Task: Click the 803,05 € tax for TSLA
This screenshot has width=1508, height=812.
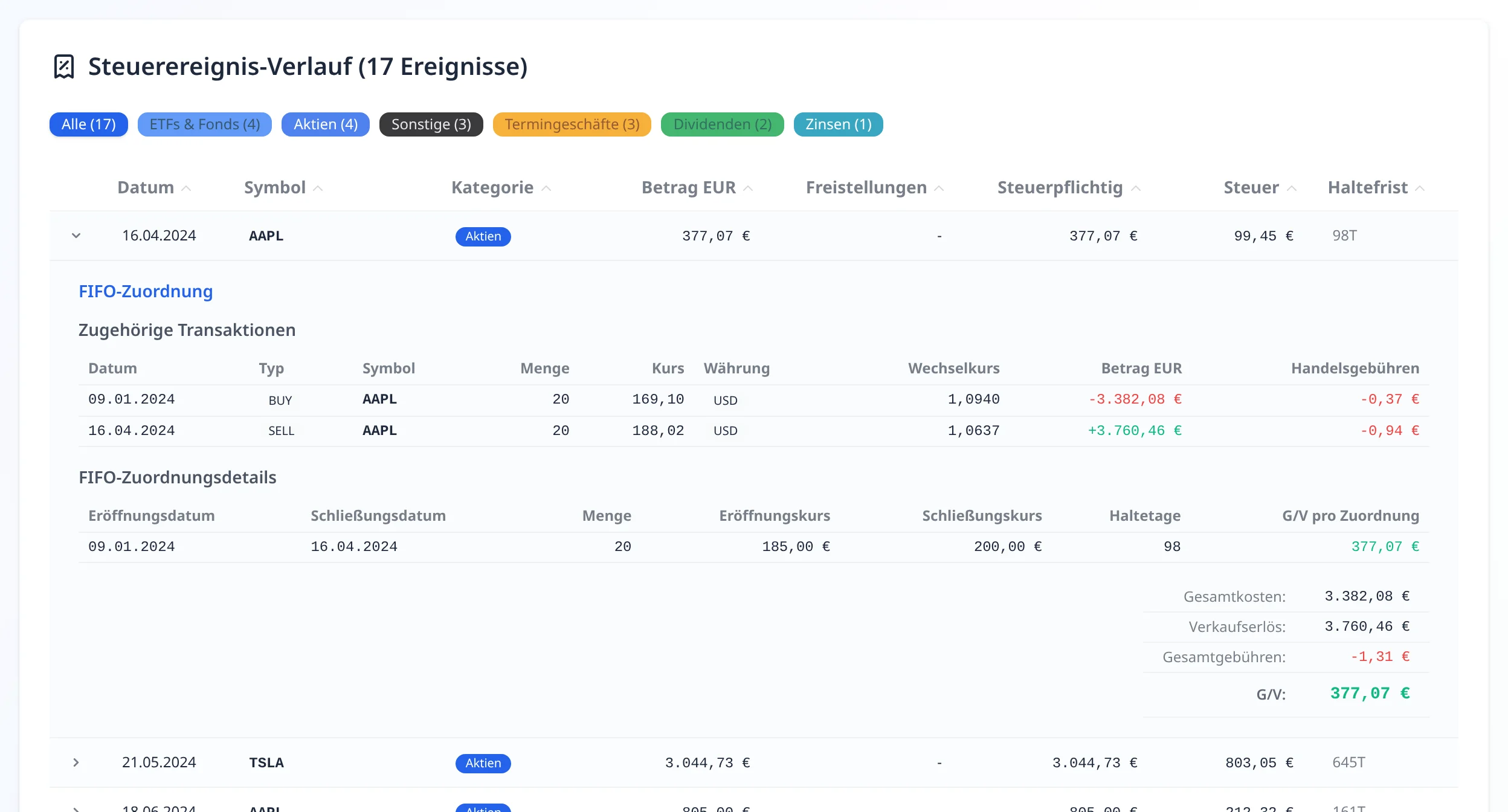Action: [1259, 763]
